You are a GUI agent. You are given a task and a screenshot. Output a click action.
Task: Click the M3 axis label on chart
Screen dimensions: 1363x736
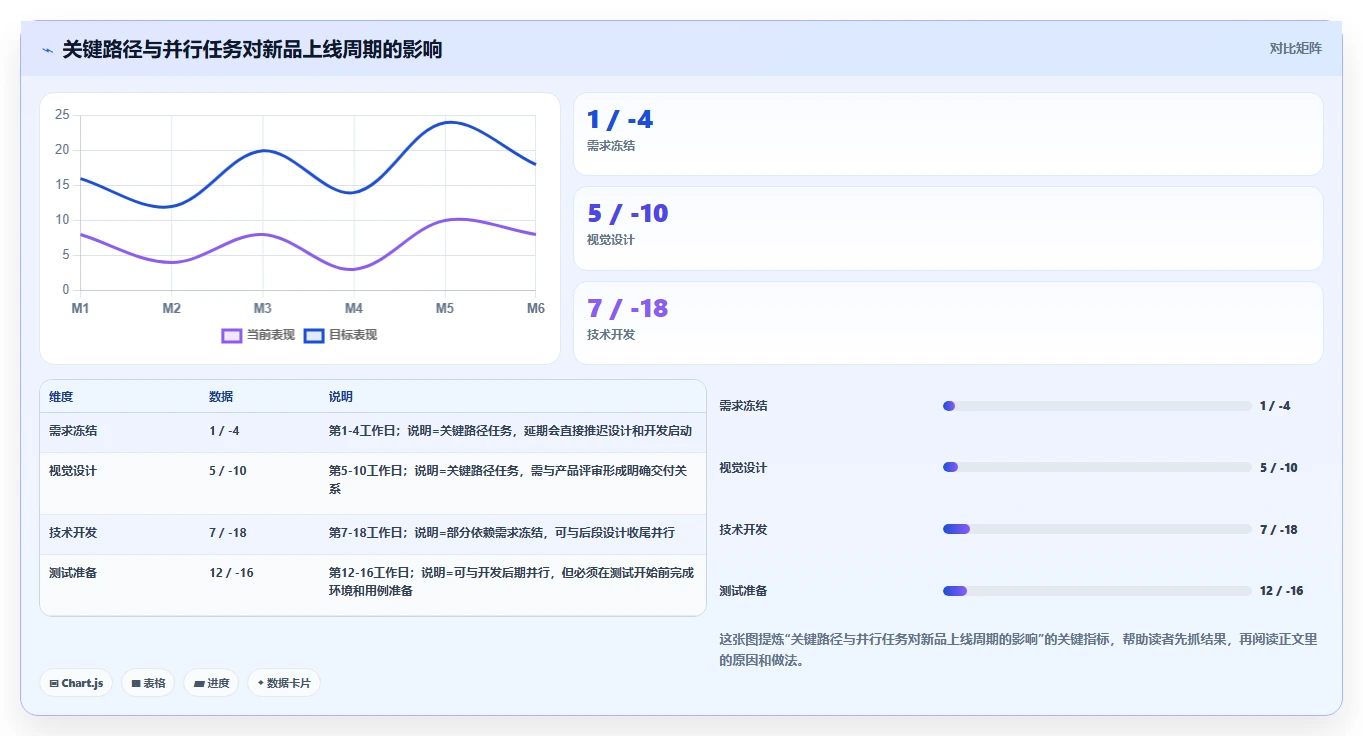[x=262, y=309]
